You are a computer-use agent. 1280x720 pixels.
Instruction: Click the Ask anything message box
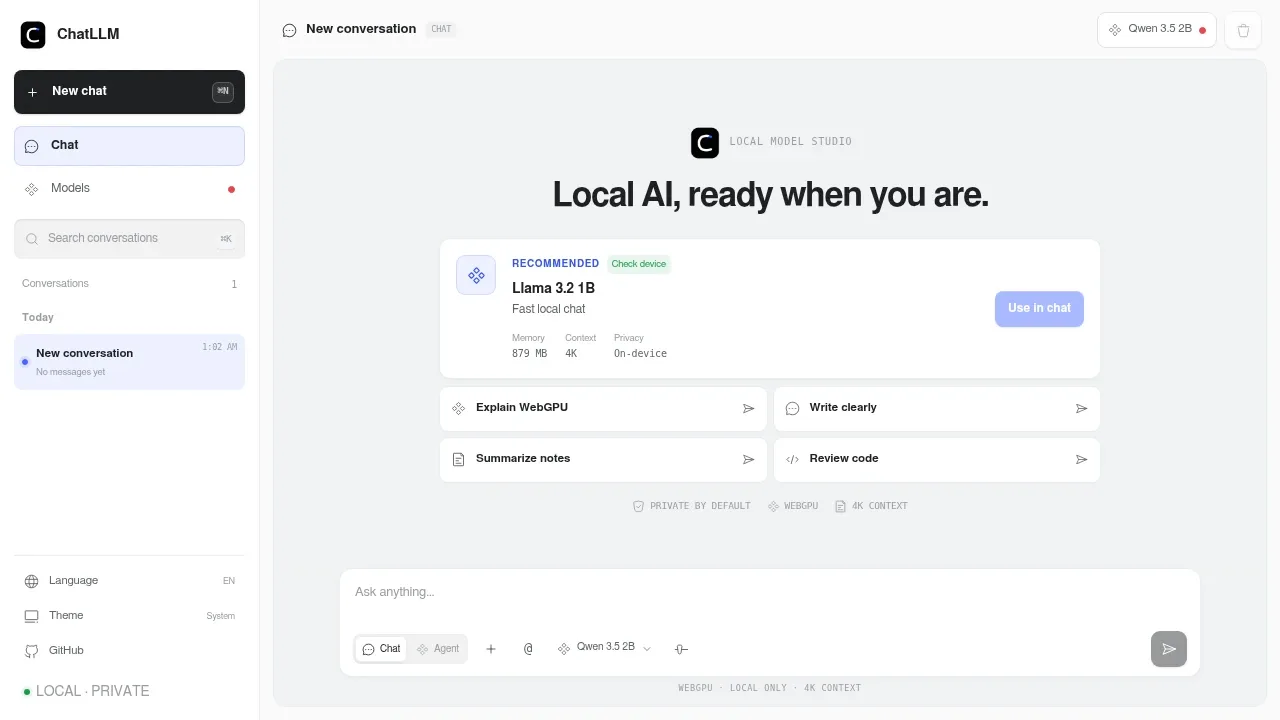[x=769, y=593]
